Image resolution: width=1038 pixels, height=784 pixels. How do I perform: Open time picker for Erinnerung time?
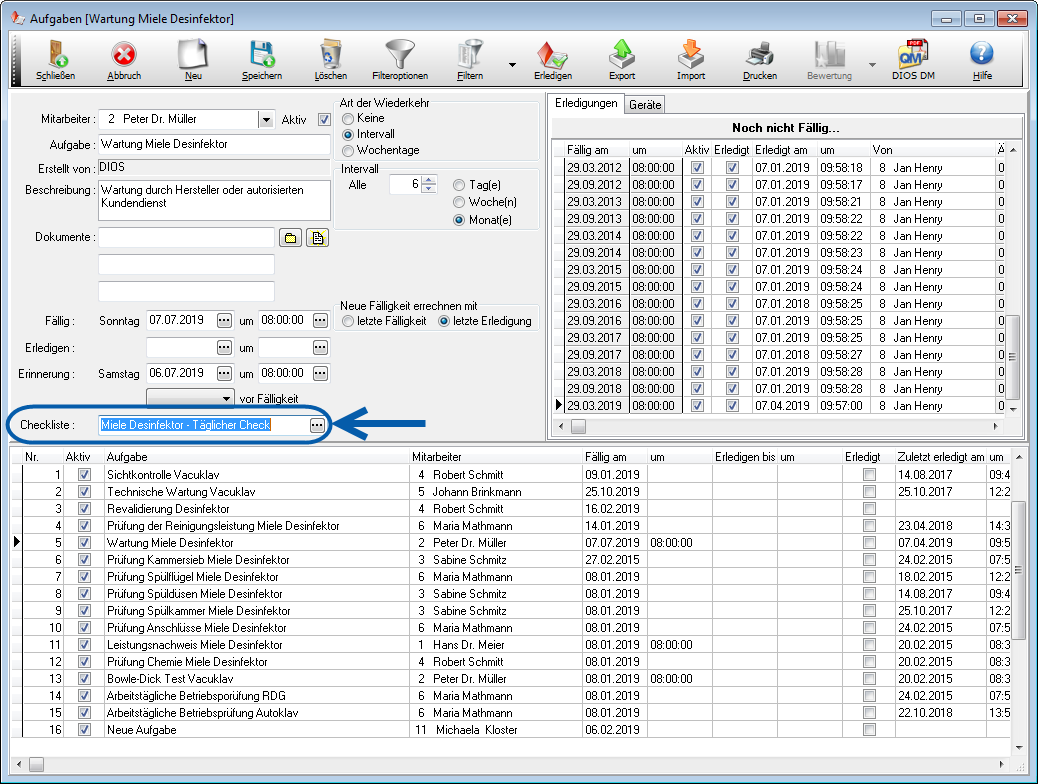point(320,373)
